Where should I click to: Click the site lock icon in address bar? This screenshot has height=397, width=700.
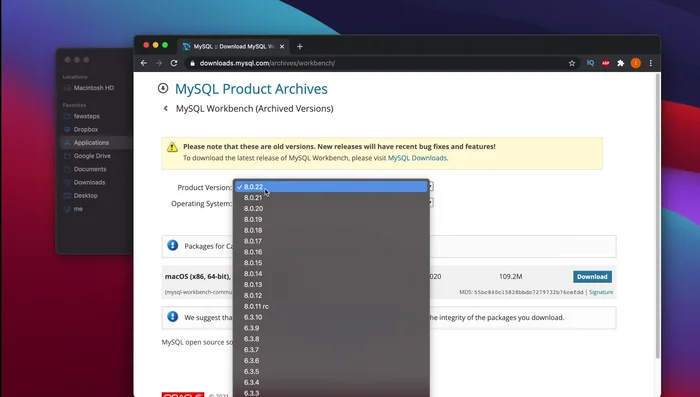pos(192,63)
